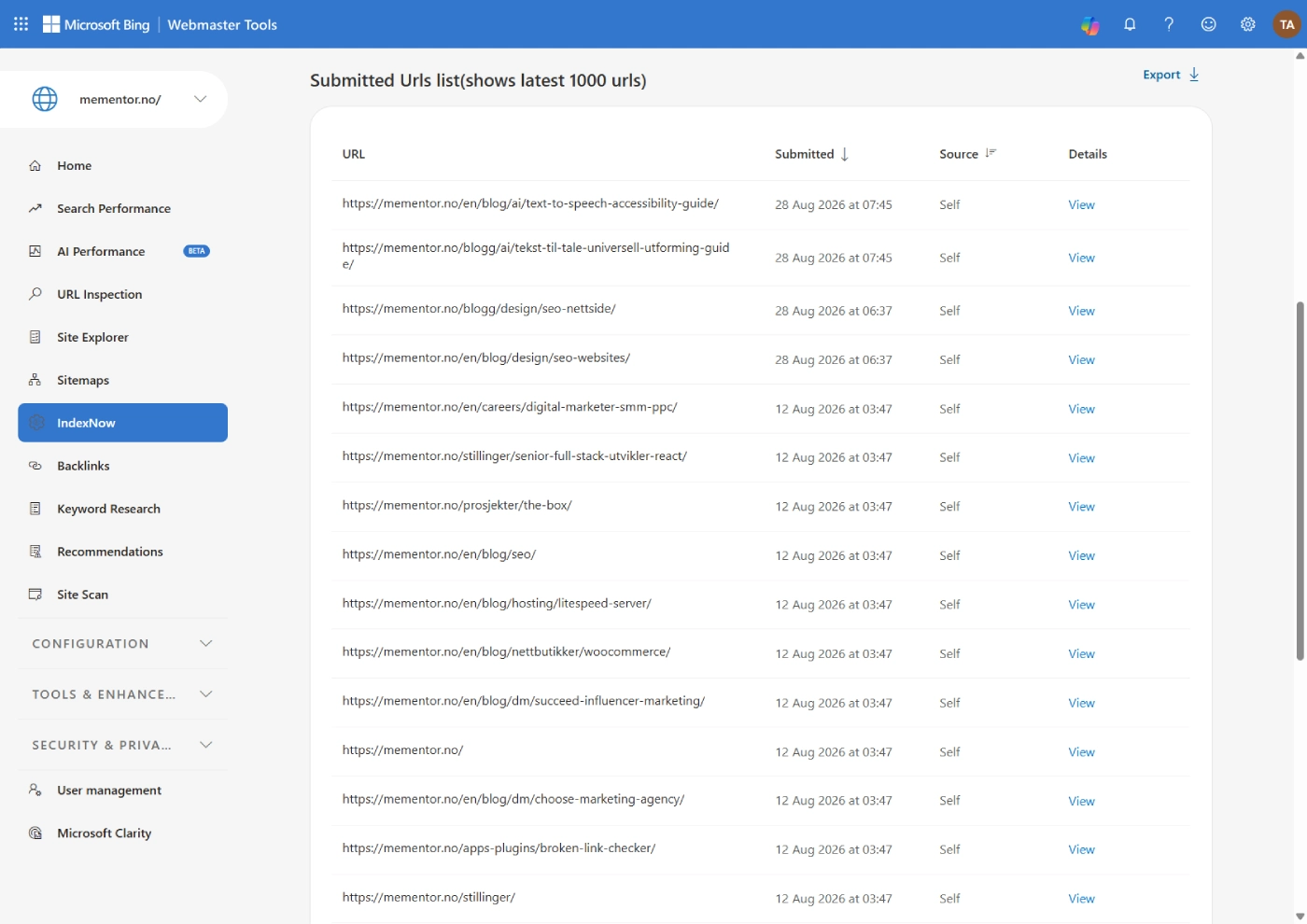The height and width of the screenshot is (924, 1307).
Task: View details for tekst-til-tale URL row
Action: tap(1081, 258)
